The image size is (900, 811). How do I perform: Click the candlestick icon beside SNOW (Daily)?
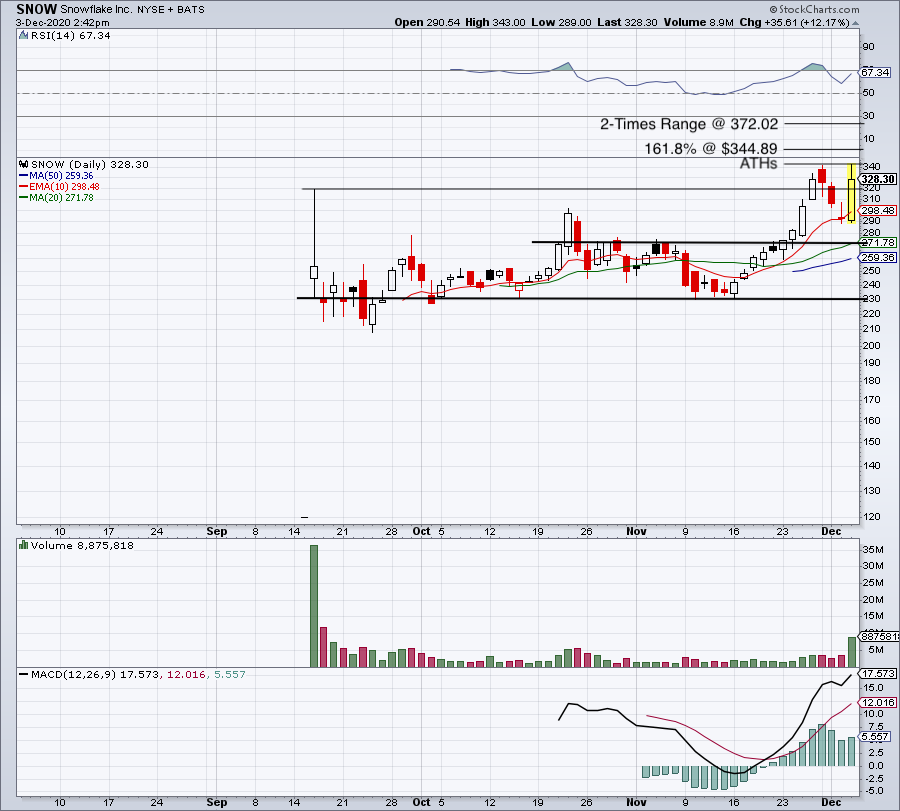click(x=24, y=164)
